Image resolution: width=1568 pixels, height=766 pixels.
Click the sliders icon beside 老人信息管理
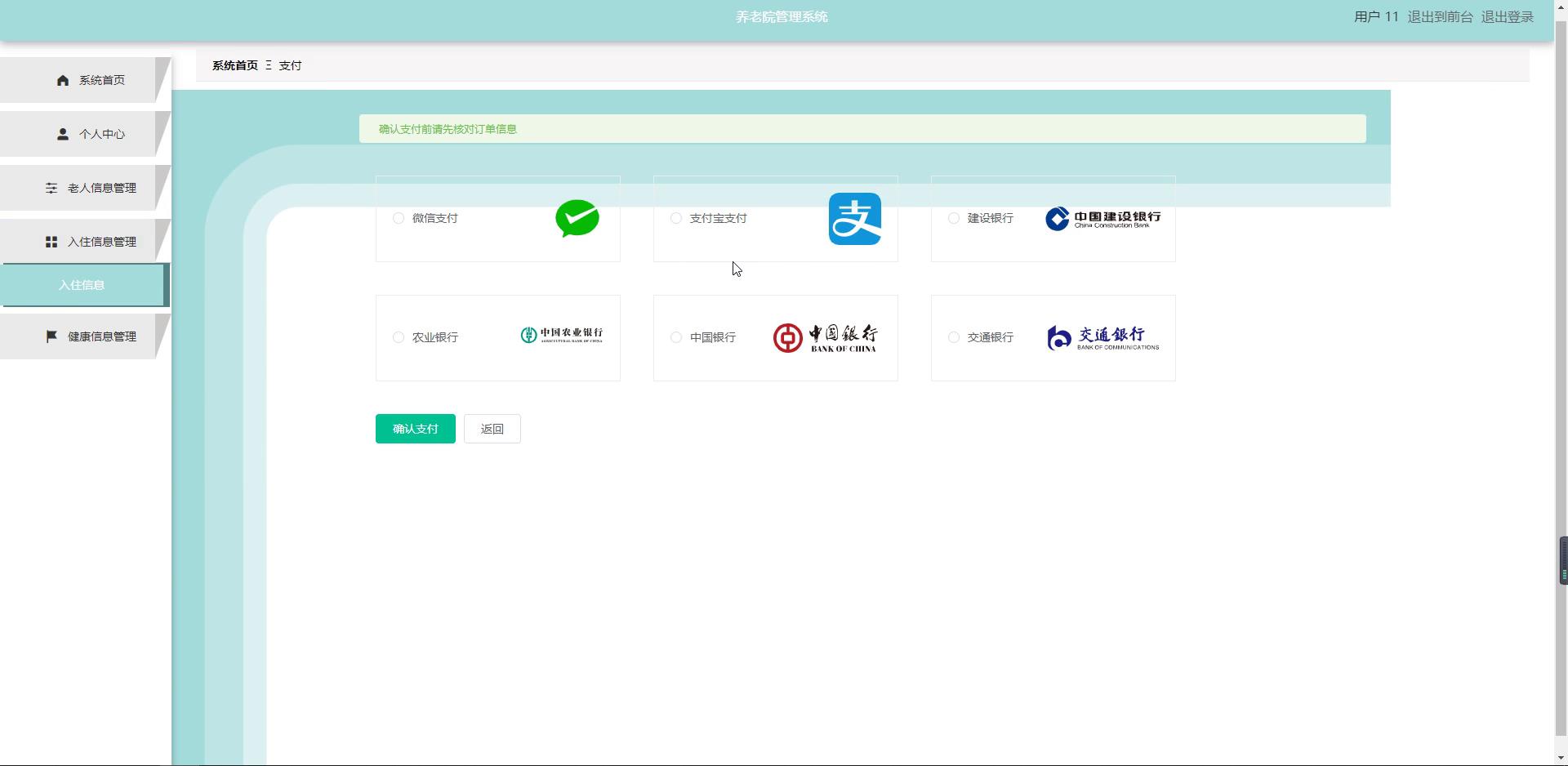51,188
